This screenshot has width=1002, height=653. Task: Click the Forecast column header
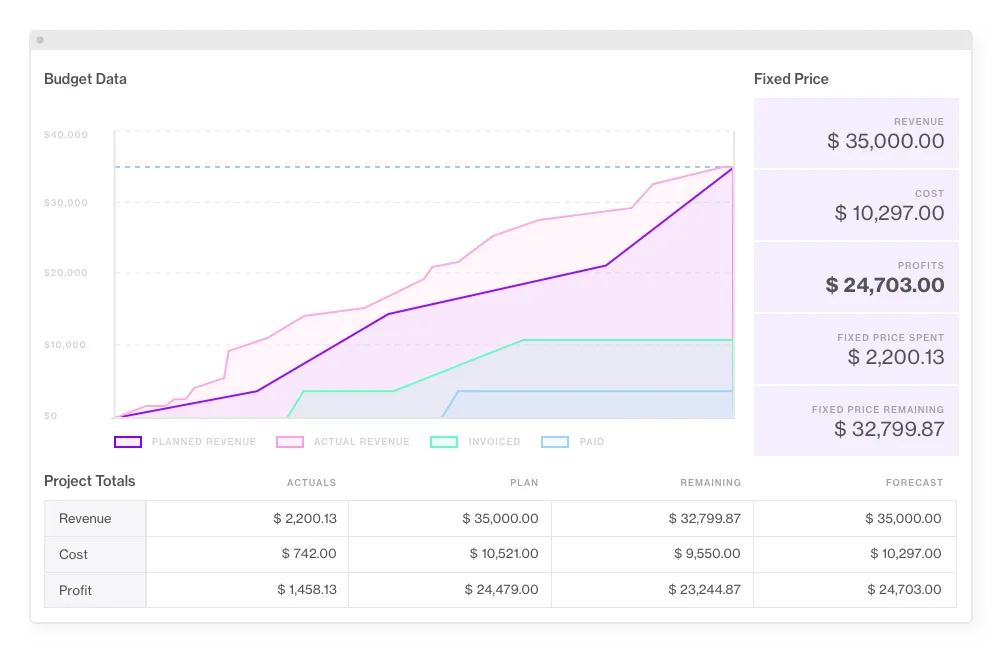pos(914,482)
